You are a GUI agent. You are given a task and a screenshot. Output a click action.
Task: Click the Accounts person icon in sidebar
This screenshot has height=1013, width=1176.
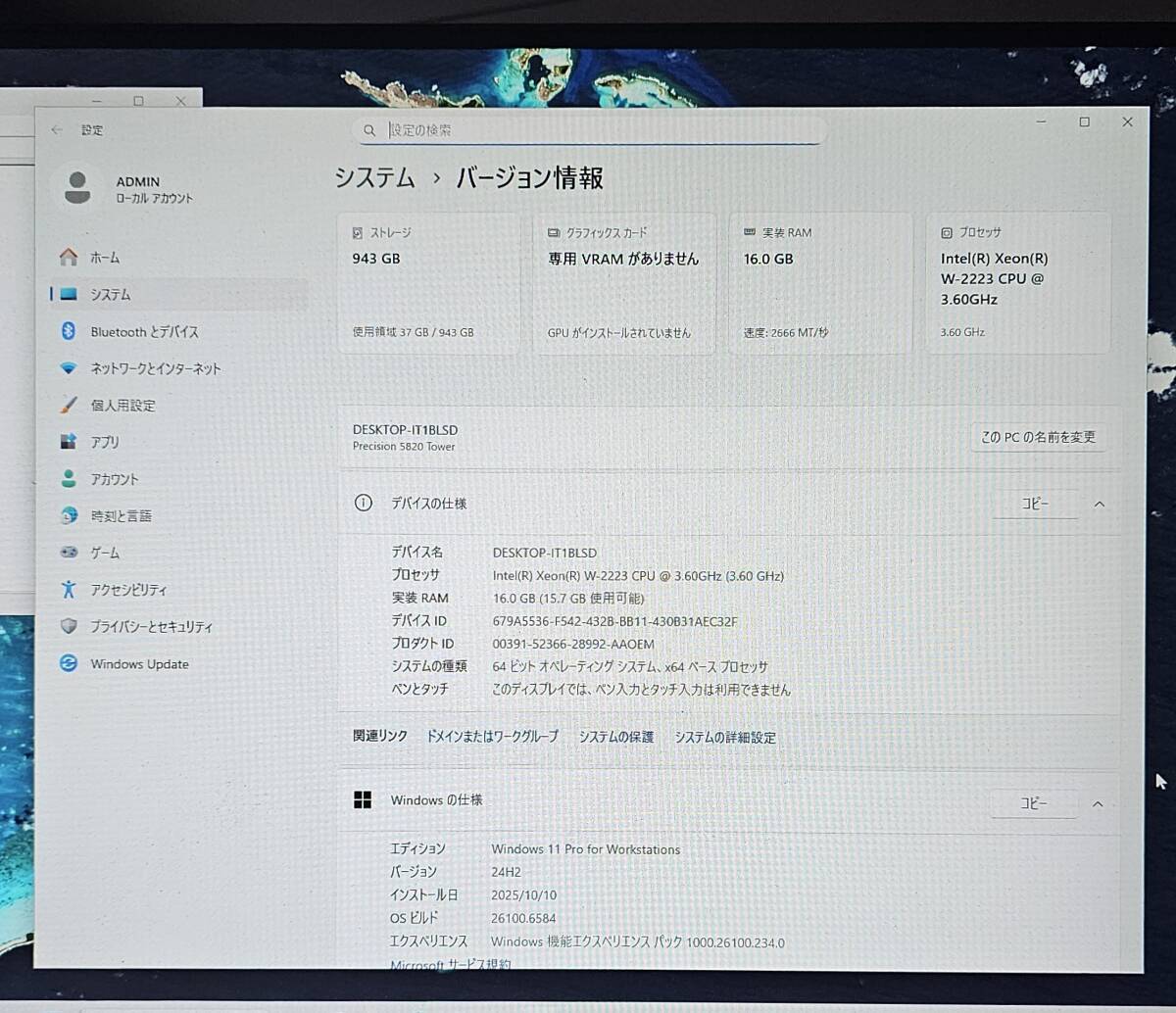(68, 479)
